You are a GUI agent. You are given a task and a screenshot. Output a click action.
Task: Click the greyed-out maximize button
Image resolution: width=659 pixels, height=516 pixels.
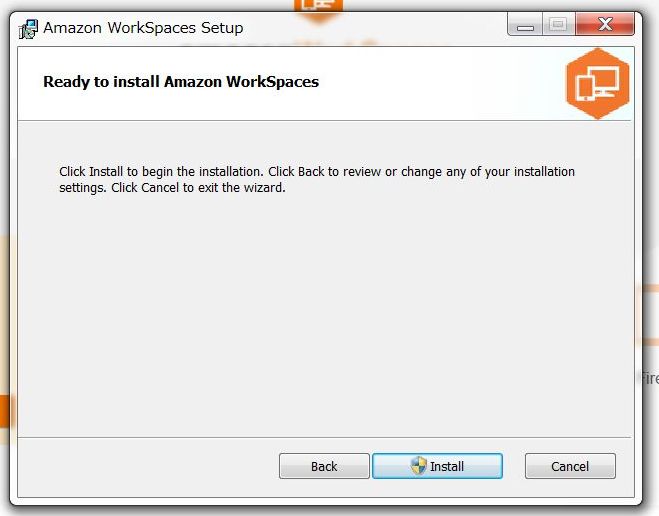559,24
